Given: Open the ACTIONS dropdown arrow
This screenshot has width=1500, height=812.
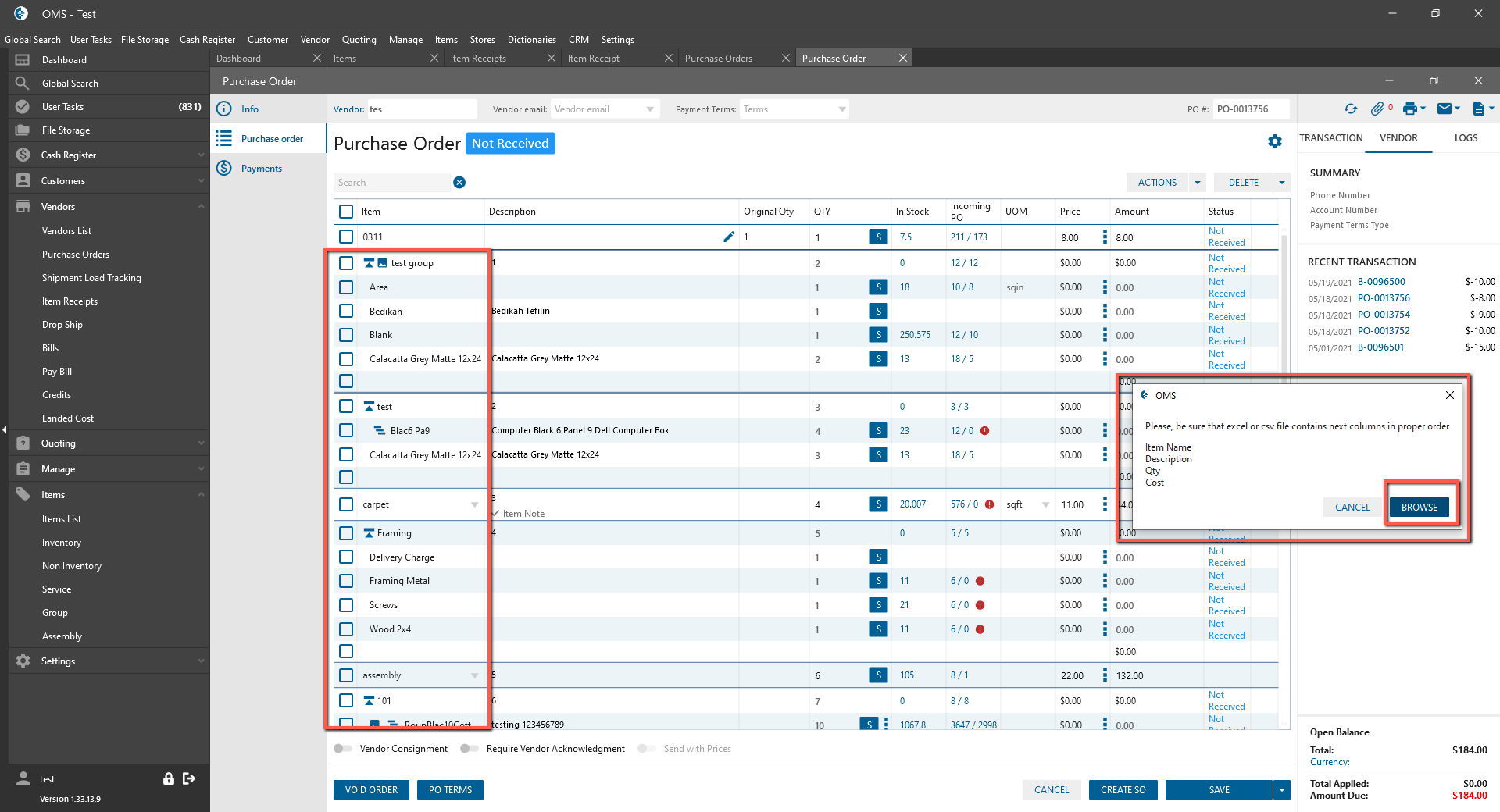Looking at the screenshot, I should 1197,183.
